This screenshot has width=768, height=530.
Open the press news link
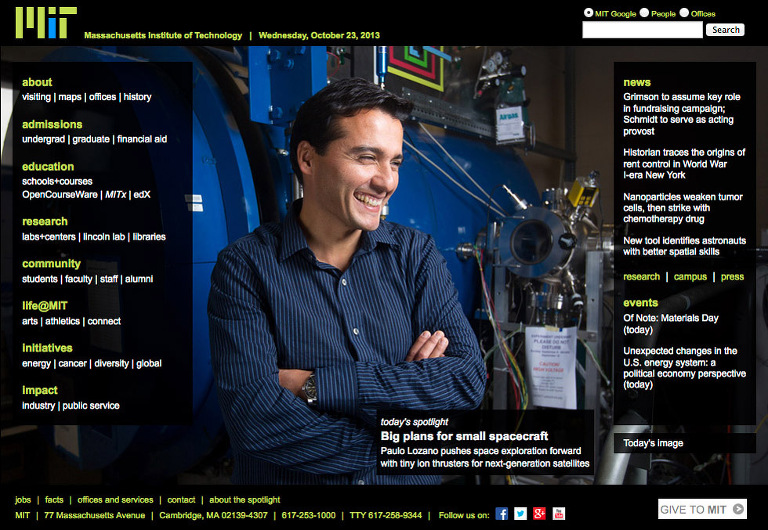coord(732,277)
